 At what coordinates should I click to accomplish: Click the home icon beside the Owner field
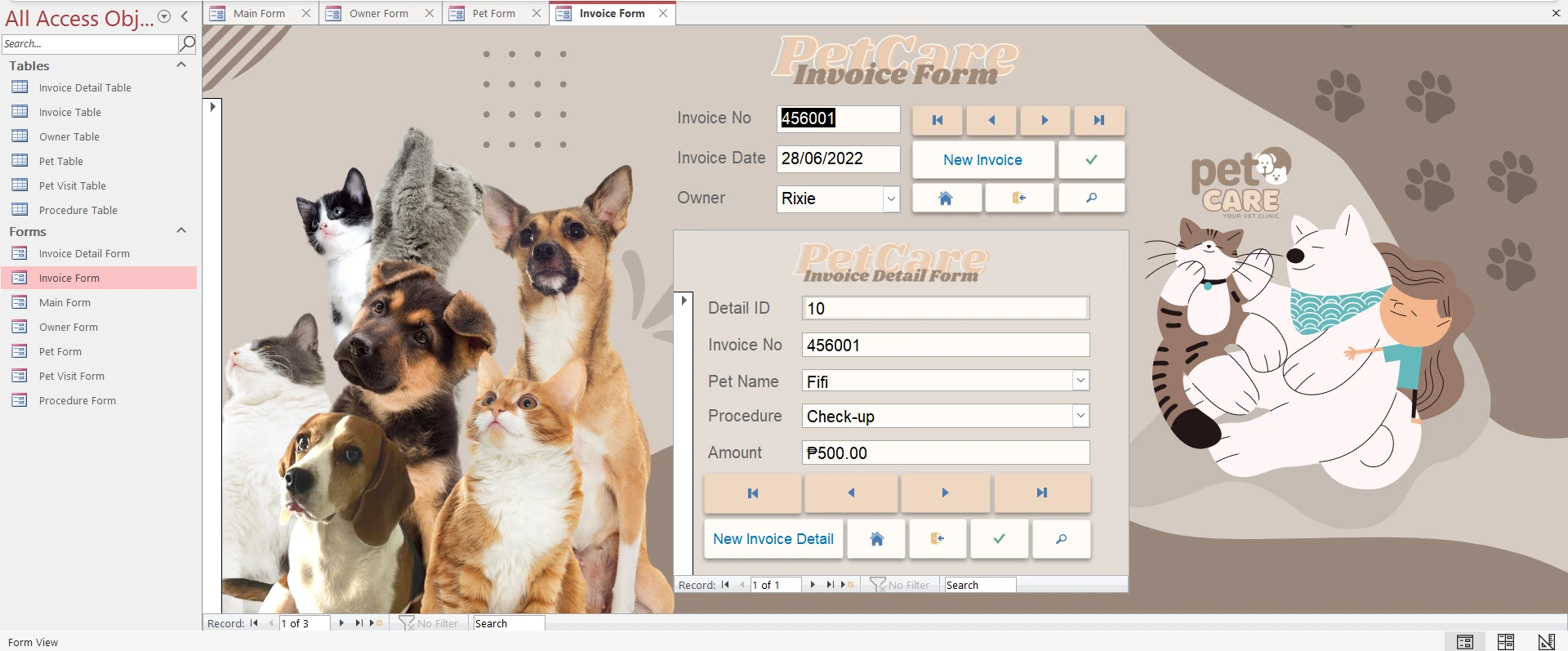946,198
